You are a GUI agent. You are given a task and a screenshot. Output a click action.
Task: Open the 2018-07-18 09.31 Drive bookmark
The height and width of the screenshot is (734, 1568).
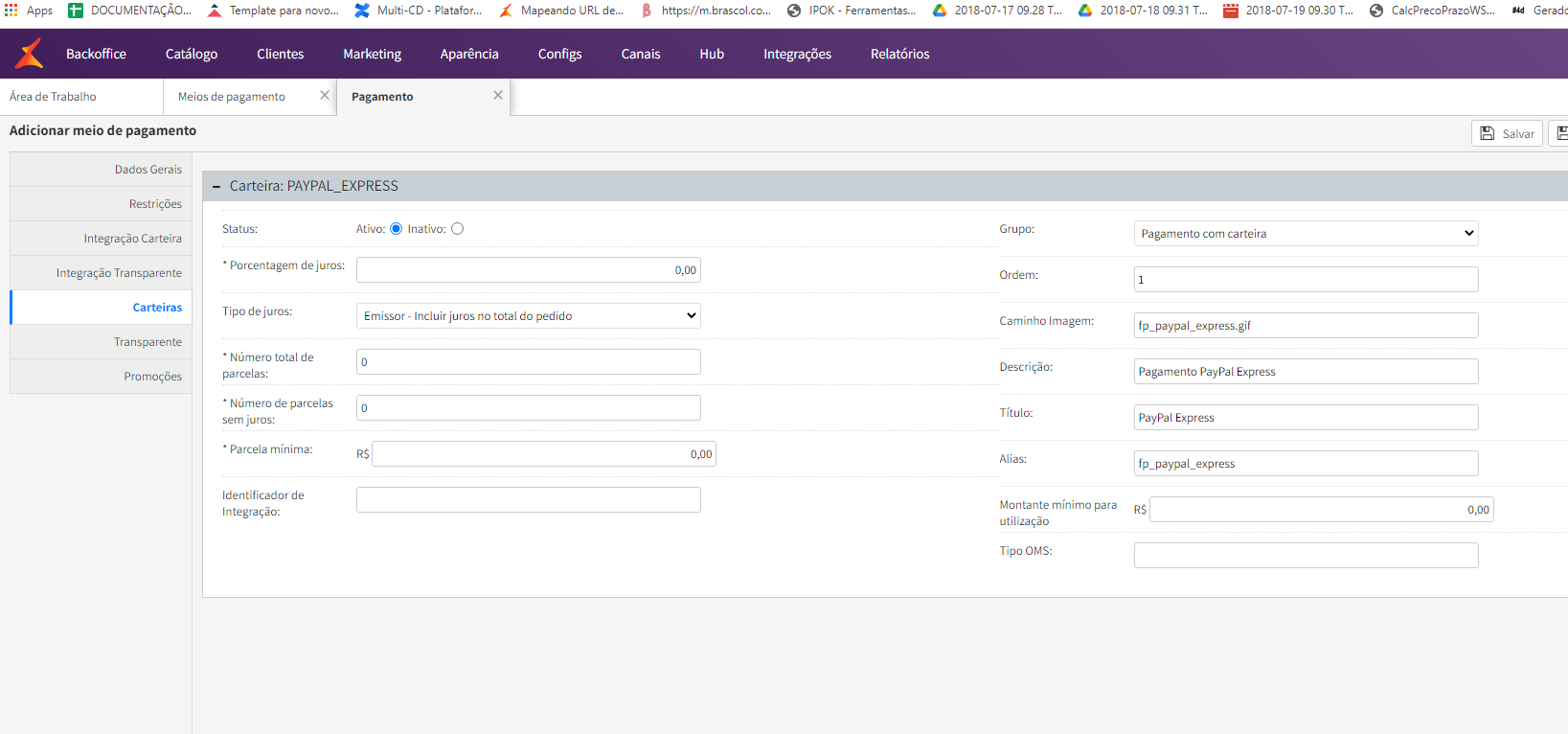1143,11
